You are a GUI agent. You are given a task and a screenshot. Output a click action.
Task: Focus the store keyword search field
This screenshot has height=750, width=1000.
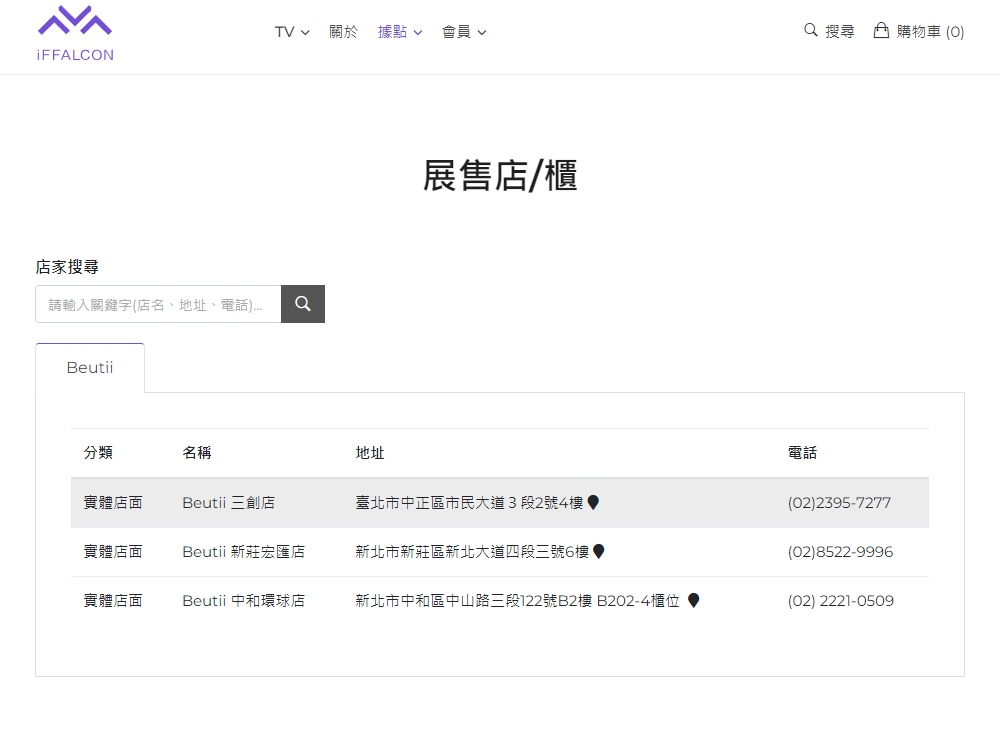(x=158, y=304)
